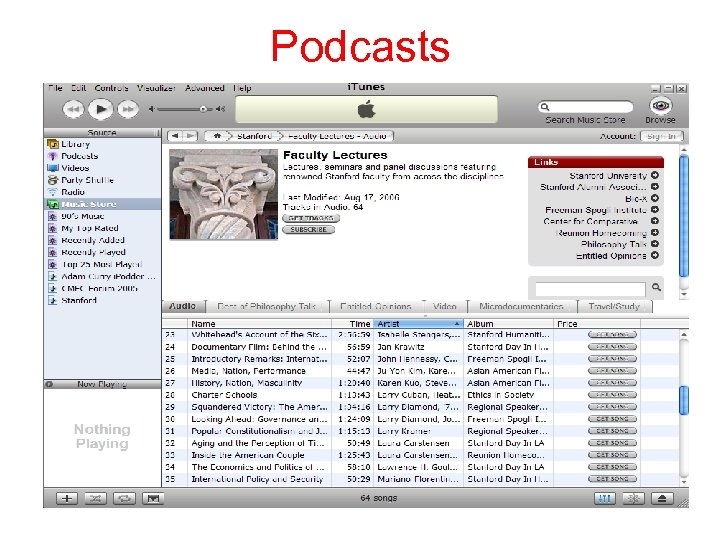Viewport: 720px width, 540px height.
Task: Click the arrow icon next to Entitled Opinions
Action: click(655, 255)
